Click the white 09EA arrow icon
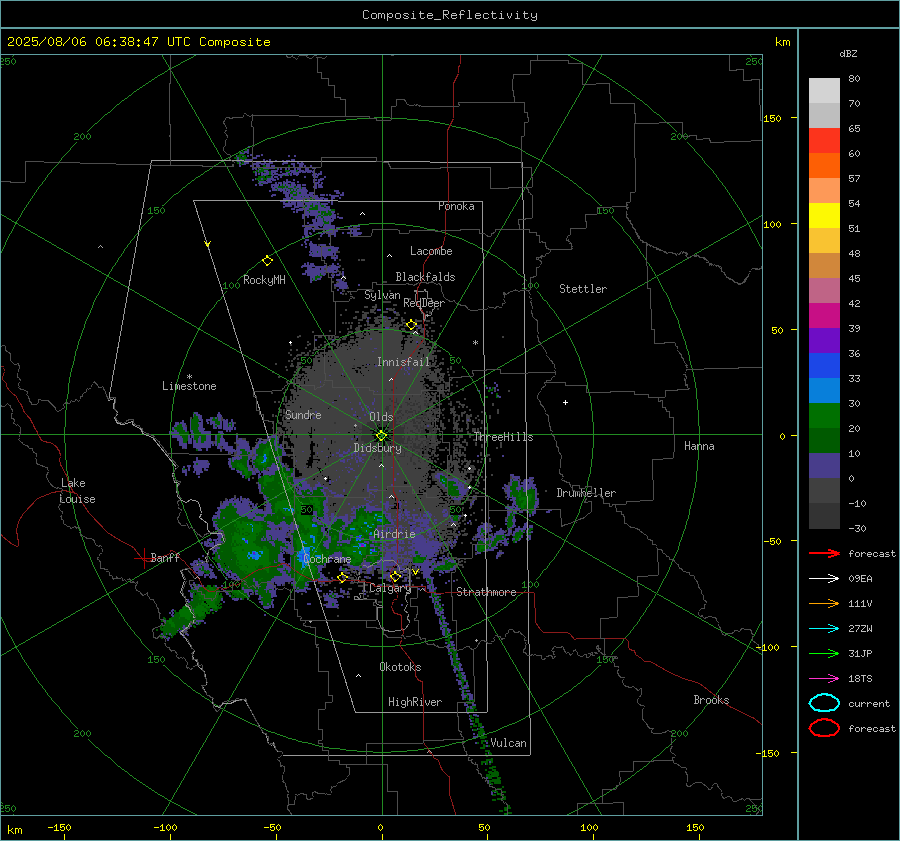 click(824, 578)
